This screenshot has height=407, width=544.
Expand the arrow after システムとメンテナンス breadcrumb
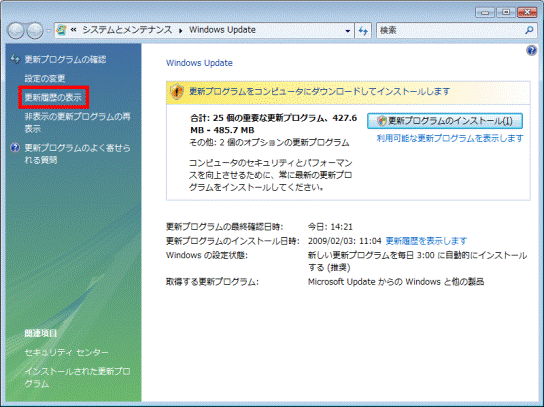pyautogui.click(x=181, y=31)
